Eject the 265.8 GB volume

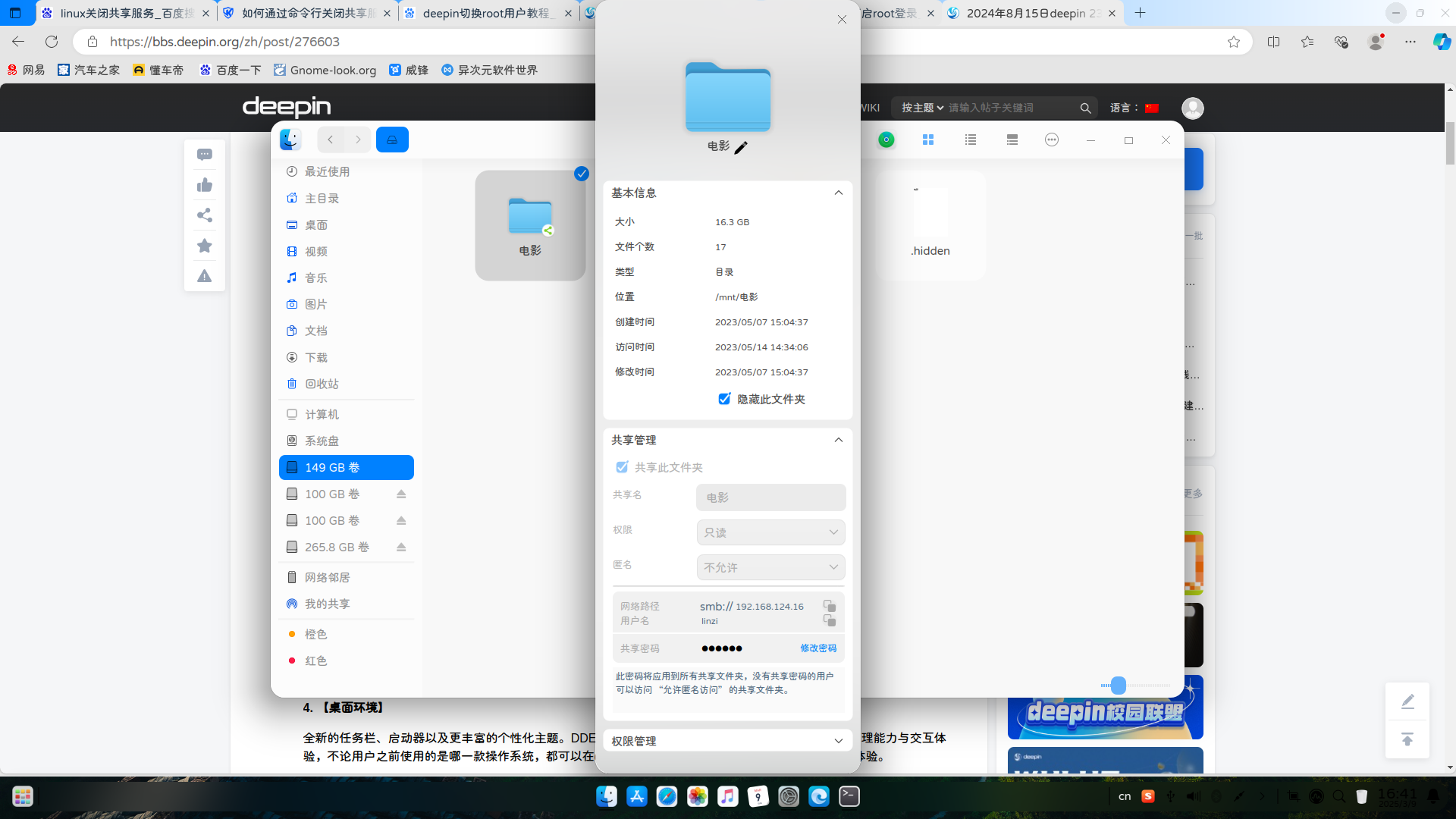coord(401,547)
